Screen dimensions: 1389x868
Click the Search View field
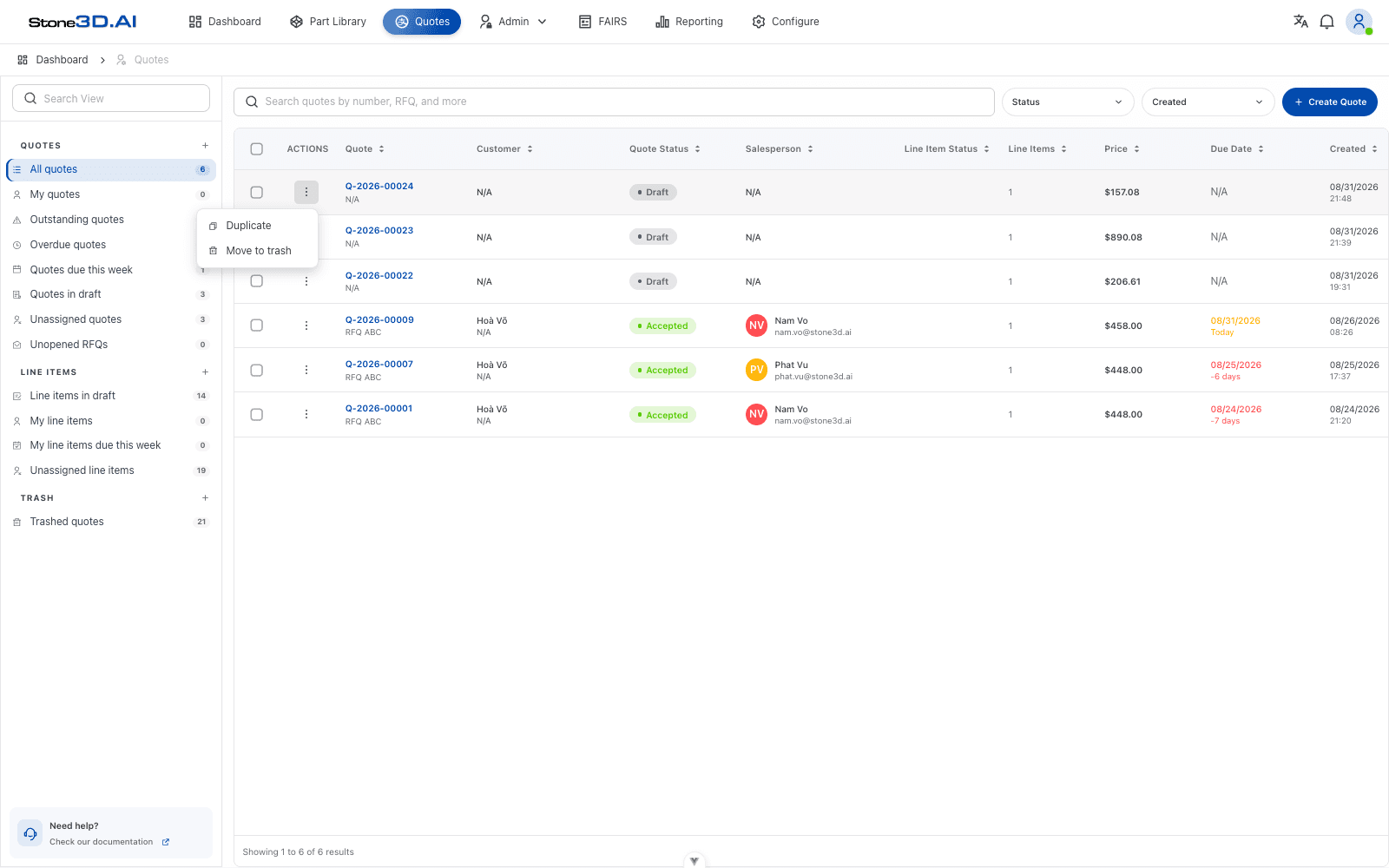tap(111, 98)
